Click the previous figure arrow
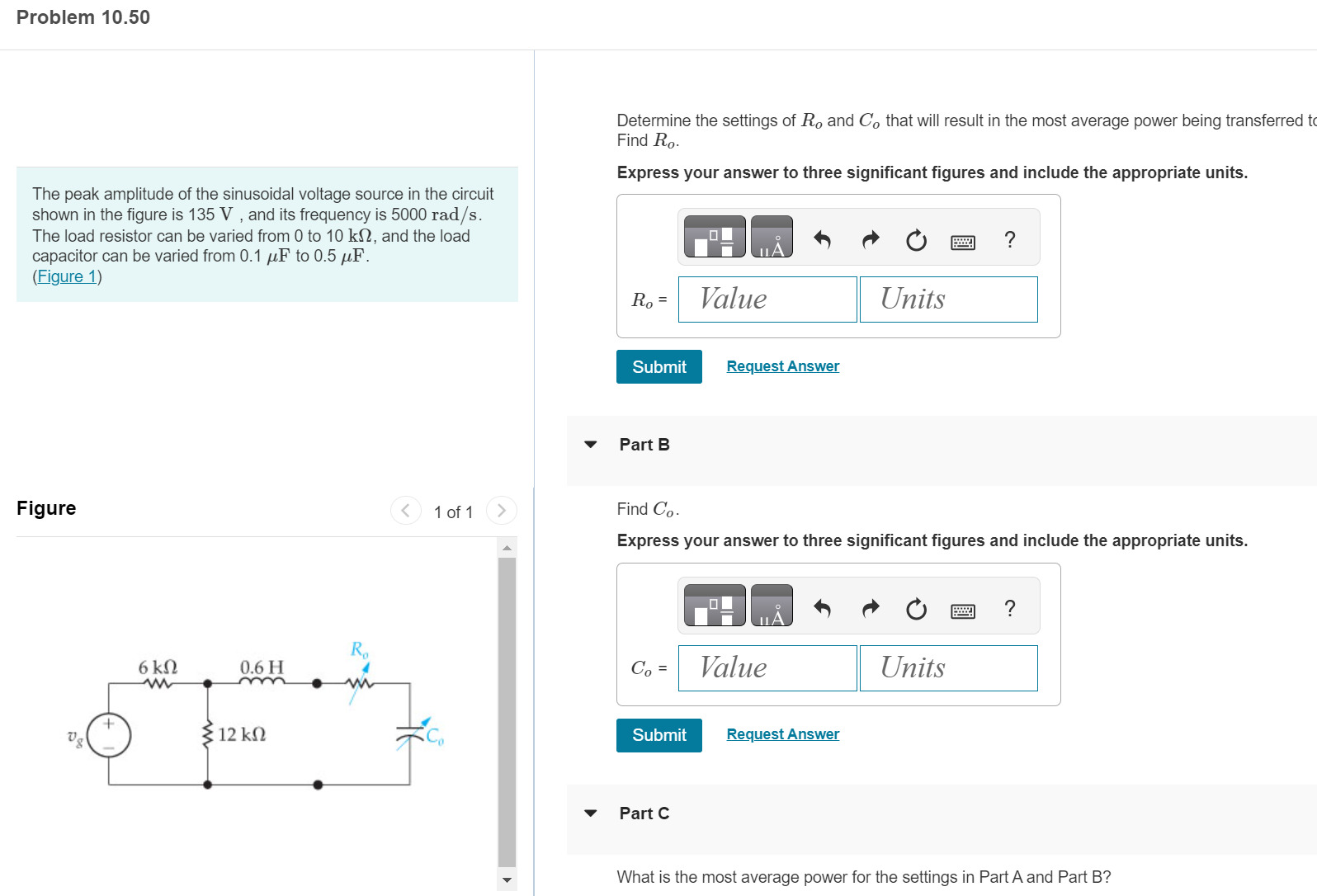Viewport: 1317px width, 896px height. pyautogui.click(x=405, y=511)
